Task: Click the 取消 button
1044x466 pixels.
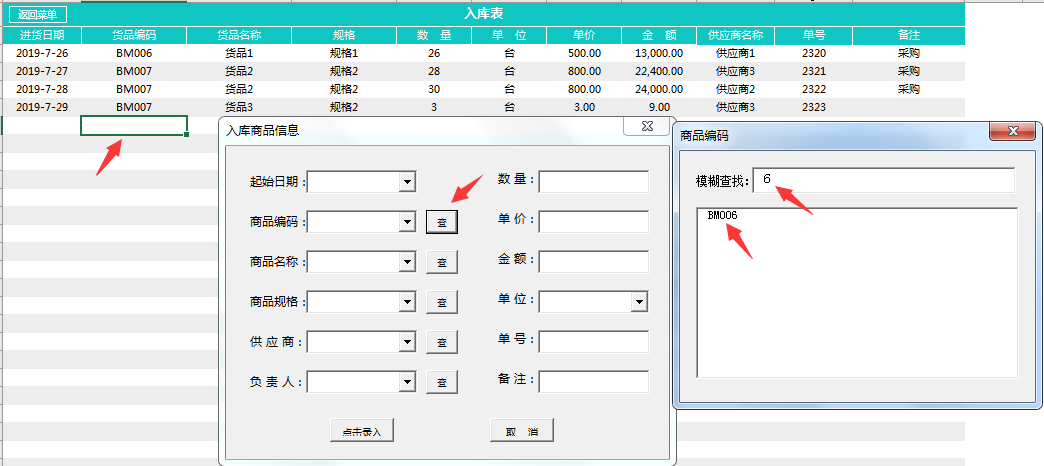Action: (x=522, y=431)
